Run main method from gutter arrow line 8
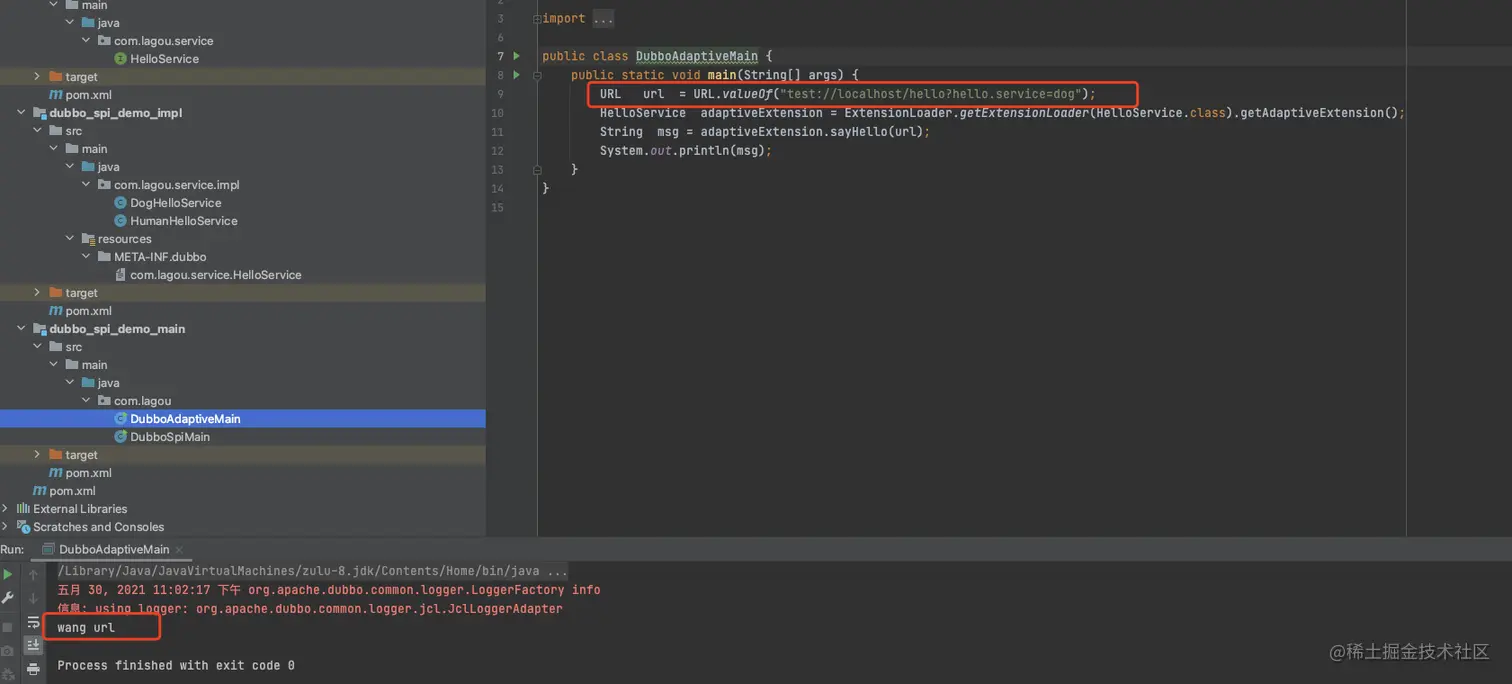This screenshot has height=684, width=1512. (517, 75)
